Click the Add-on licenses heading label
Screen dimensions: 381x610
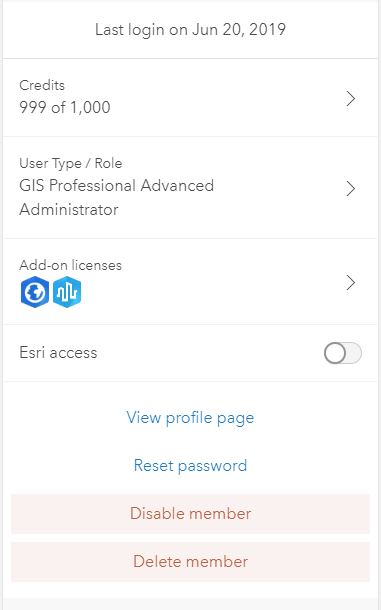(x=70, y=265)
